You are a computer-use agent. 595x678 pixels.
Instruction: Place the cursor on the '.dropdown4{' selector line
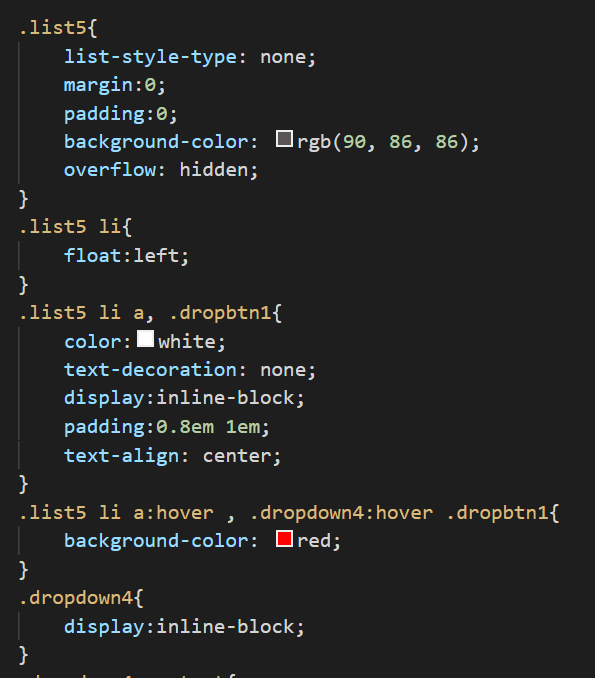coord(81,598)
